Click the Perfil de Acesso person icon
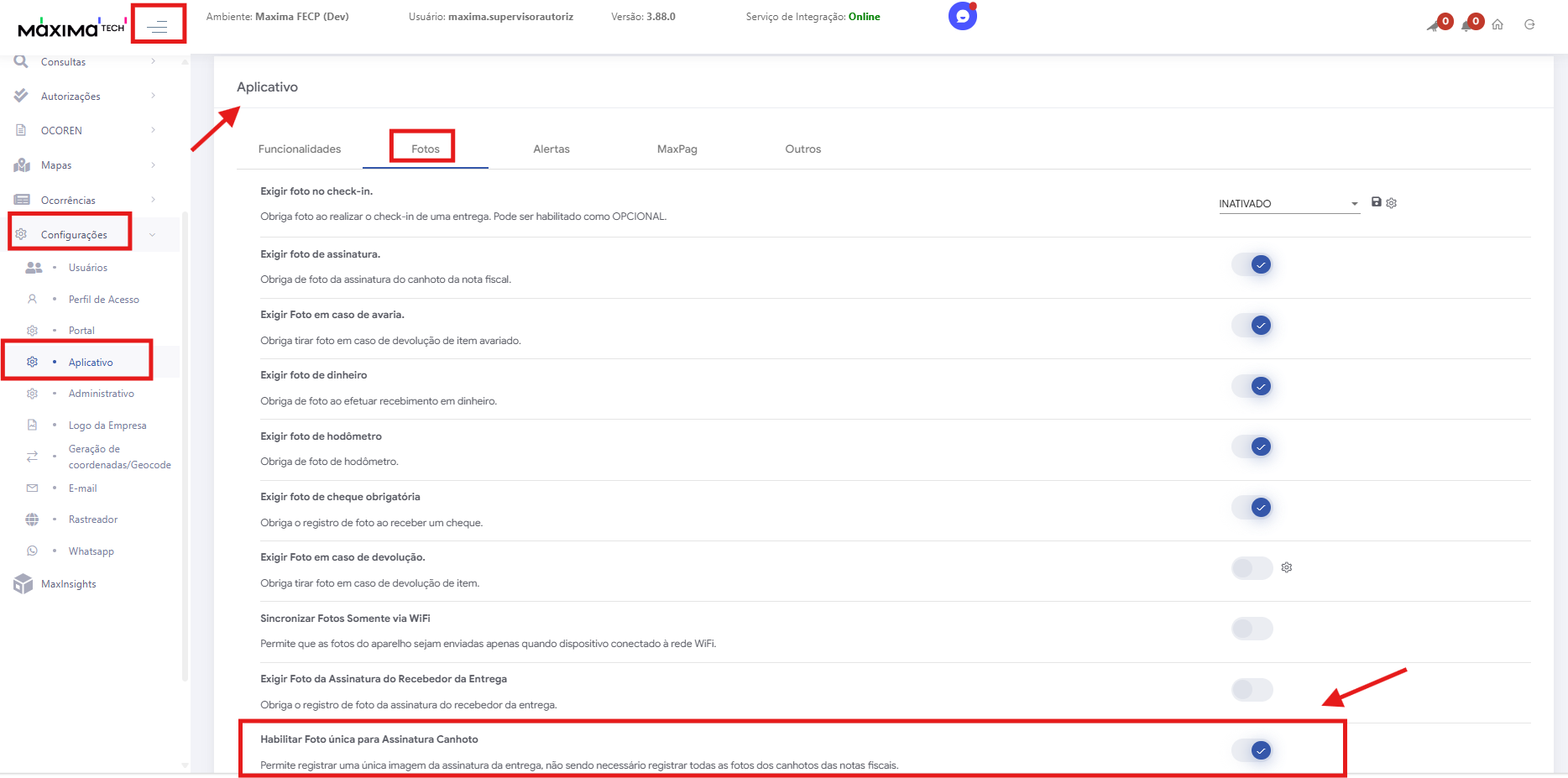Image resolution: width=1568 pixels, height=778 pixels. pyautogui.click(x=33, y=299)
